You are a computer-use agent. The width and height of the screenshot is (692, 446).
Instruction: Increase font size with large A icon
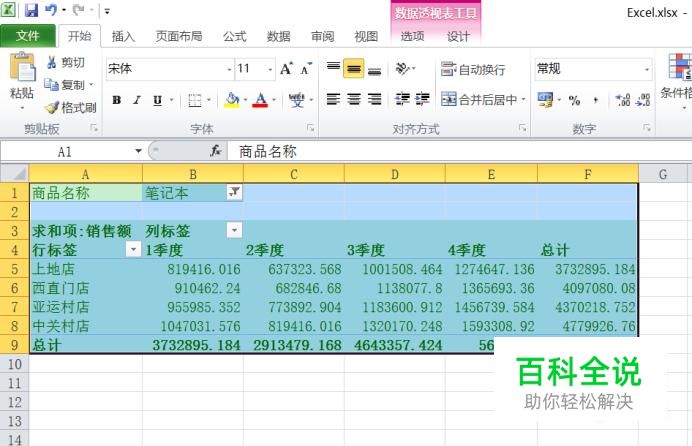click(x=286, y=69)
